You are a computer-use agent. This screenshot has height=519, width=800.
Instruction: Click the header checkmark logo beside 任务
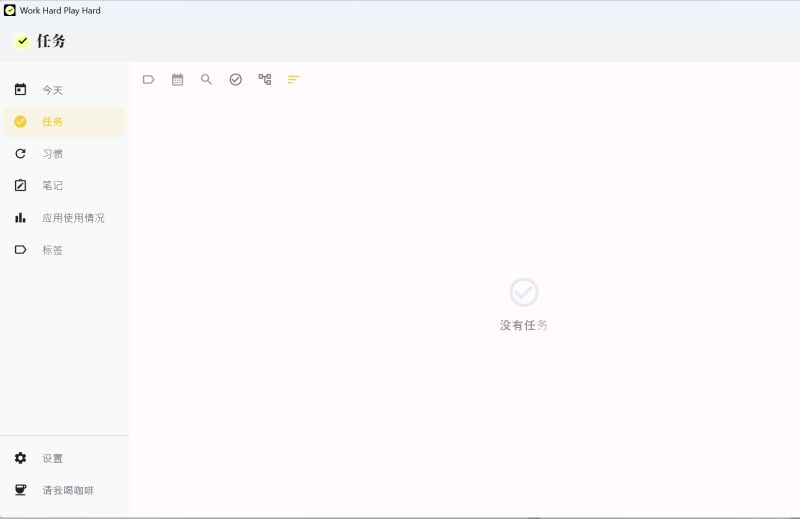click(x=22, y=41)
